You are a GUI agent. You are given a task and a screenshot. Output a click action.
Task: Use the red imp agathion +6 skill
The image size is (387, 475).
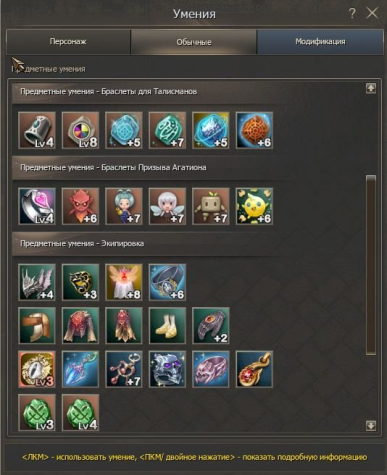click(x=81, y=206)
